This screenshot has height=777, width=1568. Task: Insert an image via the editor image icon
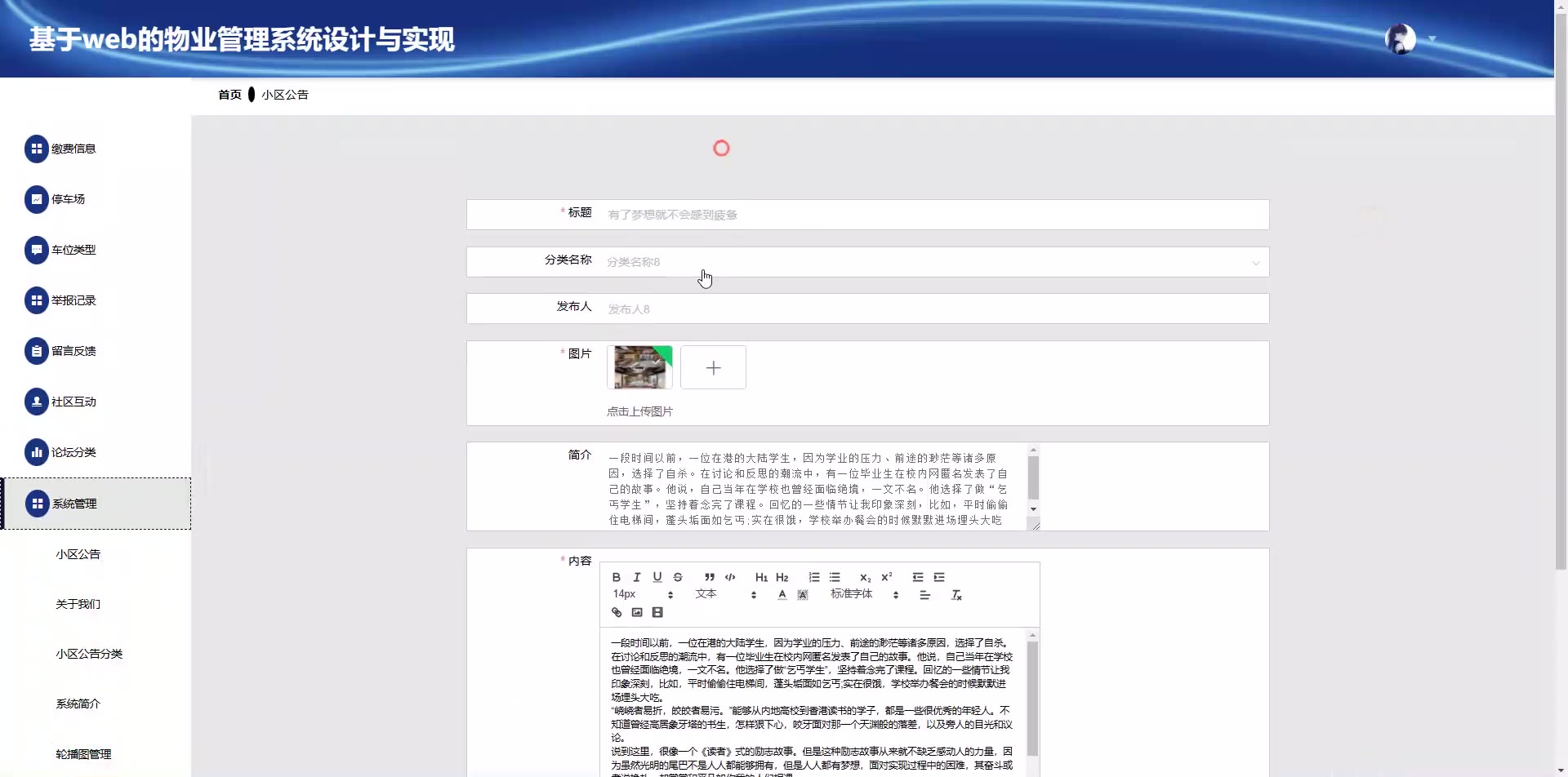(637, 613)
